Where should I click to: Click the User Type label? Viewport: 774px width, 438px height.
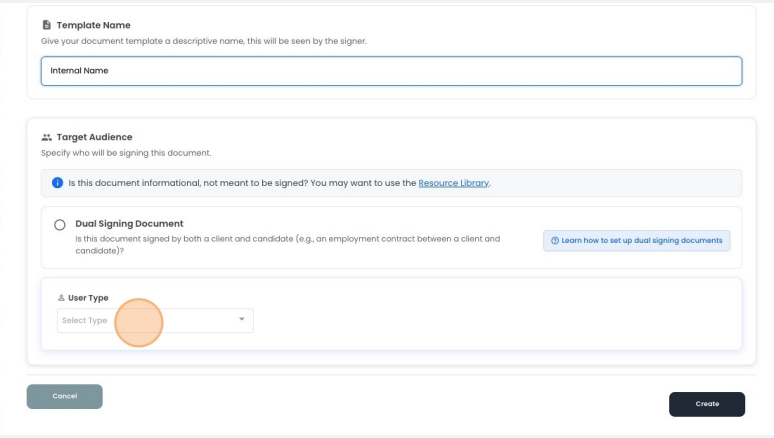(x=88, y=298)
